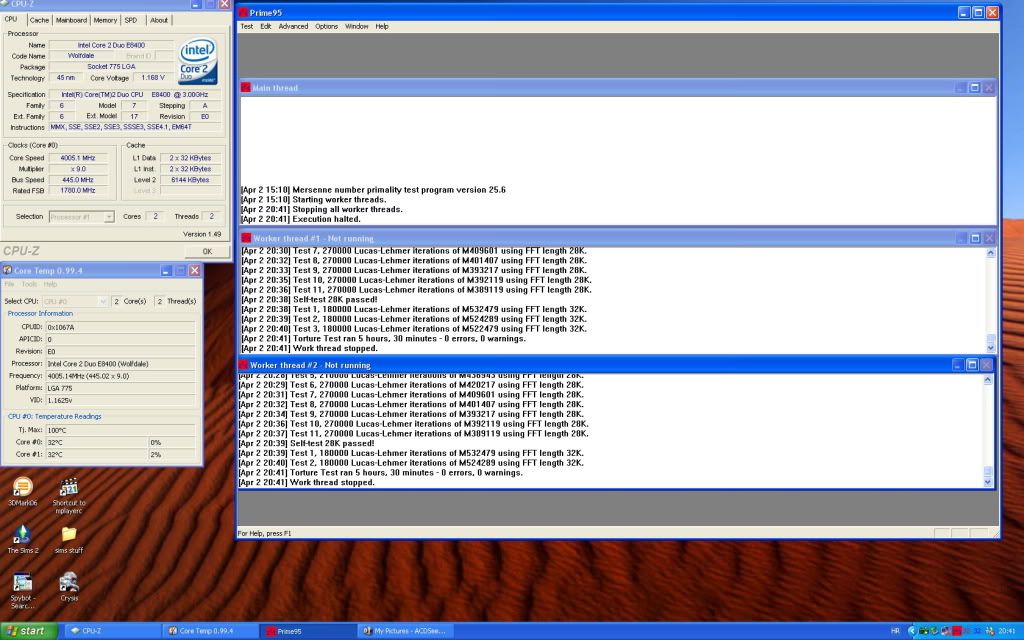The width and height of the screenshot is (1024, 640).
Task: Switch to the About tab in CPU-Z
Action: click(159, 20)
